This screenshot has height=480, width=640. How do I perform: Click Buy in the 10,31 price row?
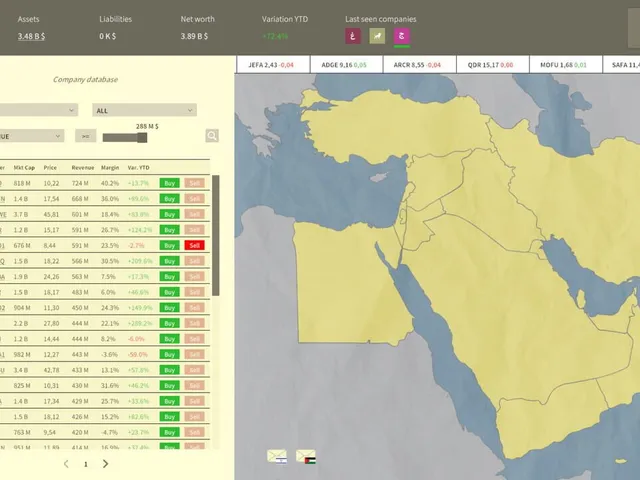click(169, 385)
